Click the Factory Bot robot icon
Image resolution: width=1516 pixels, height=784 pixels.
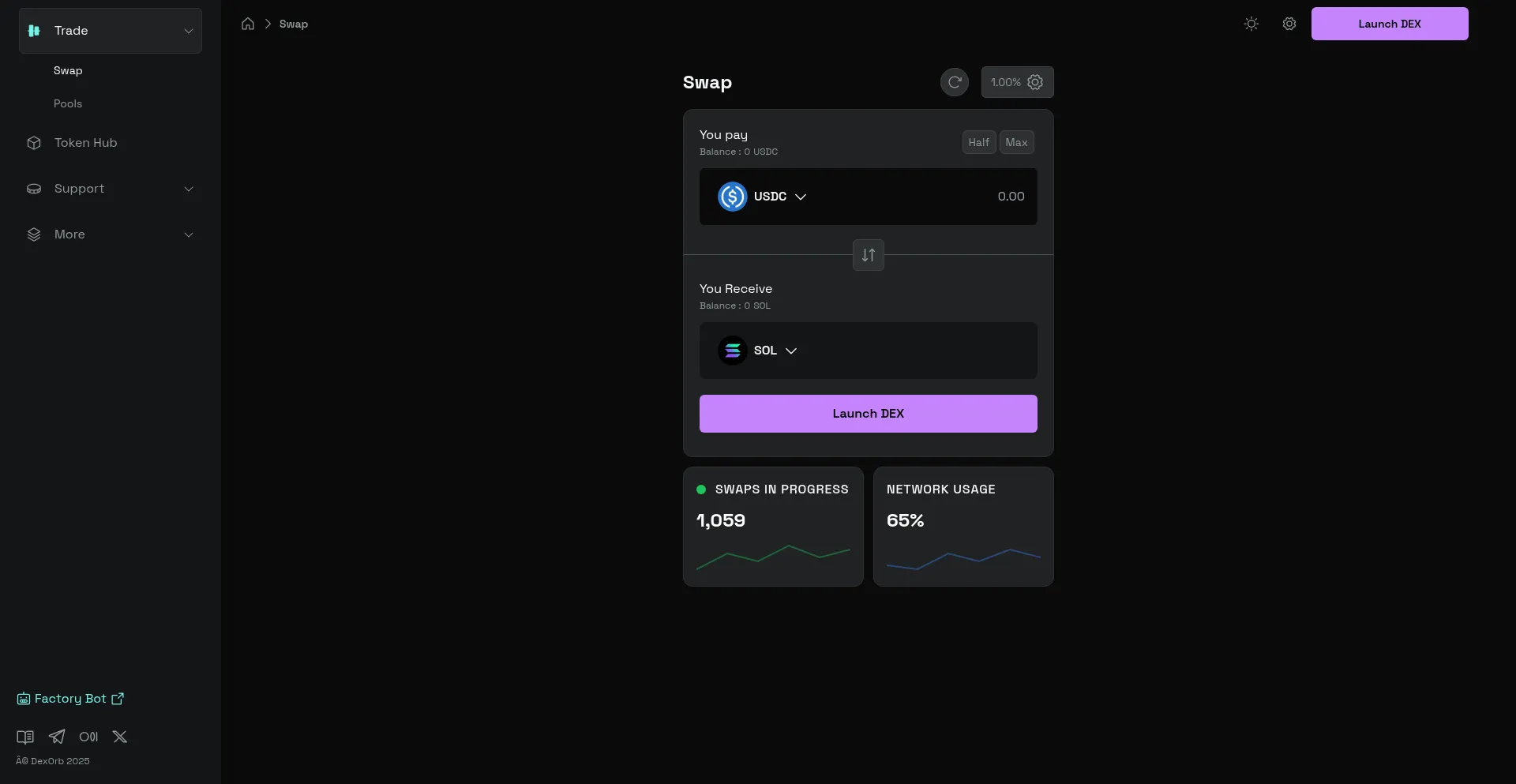pyautogui.click(x=24, y=699)
